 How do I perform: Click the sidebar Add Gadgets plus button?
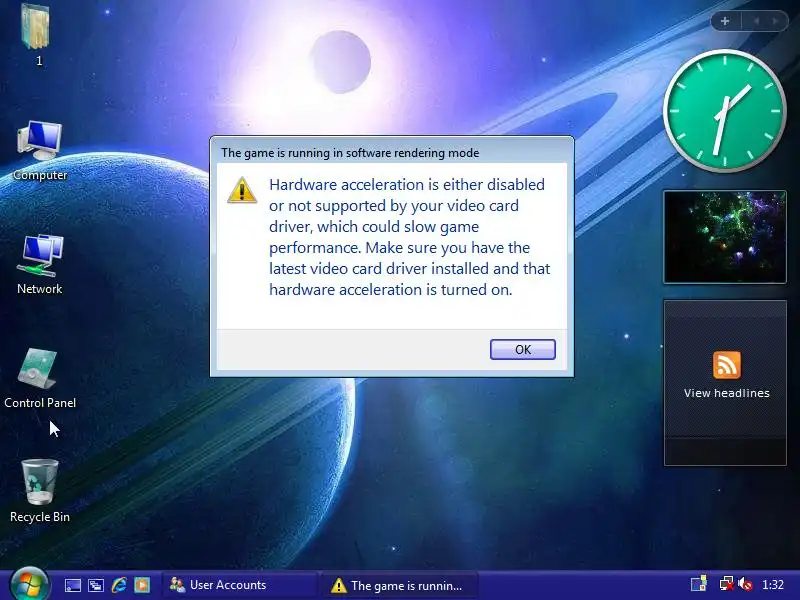click(725, 21)
